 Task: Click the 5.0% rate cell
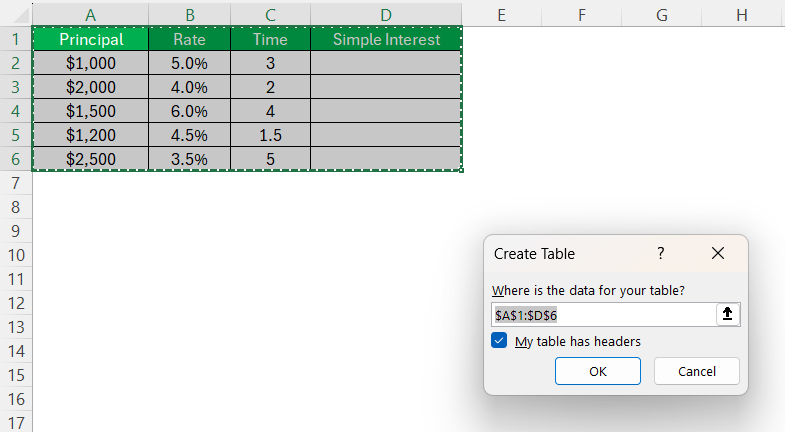tap(190, 63)
